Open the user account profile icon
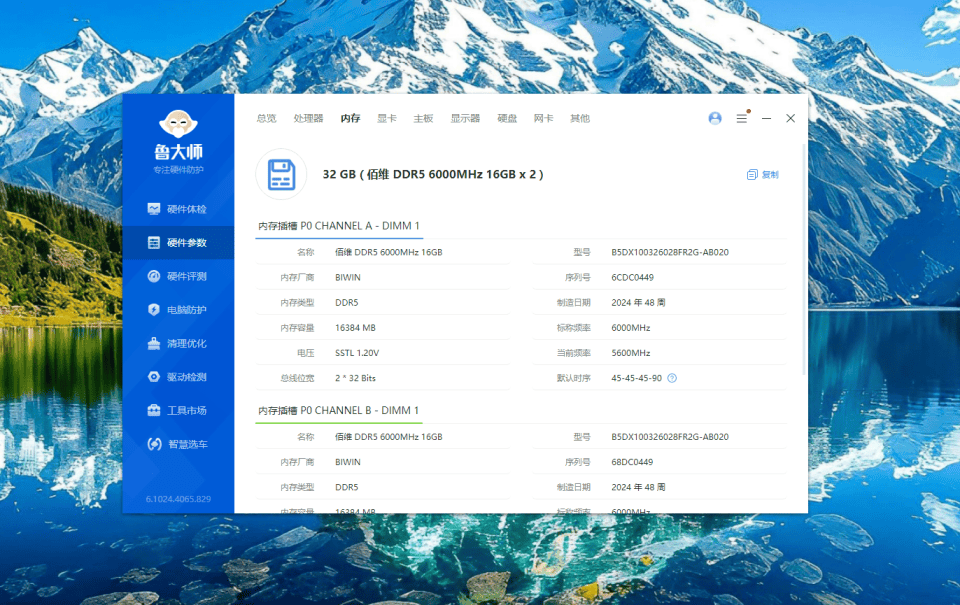Image resolution: width=960 pixels, height=605 pixels. click(714, 118)
